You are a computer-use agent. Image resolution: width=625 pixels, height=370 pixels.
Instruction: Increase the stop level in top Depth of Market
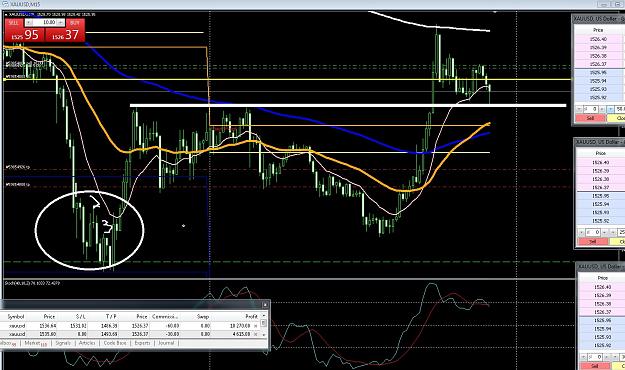(602, 109)
